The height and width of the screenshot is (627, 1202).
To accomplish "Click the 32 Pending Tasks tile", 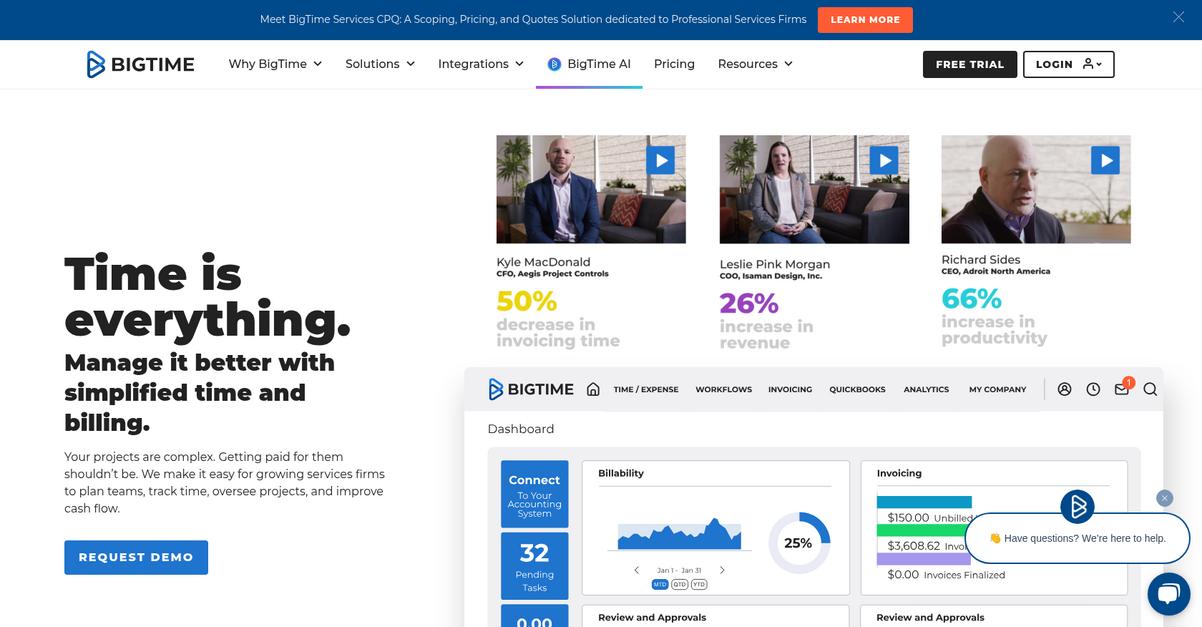I will pyautogui.click(x=534, y=566).
